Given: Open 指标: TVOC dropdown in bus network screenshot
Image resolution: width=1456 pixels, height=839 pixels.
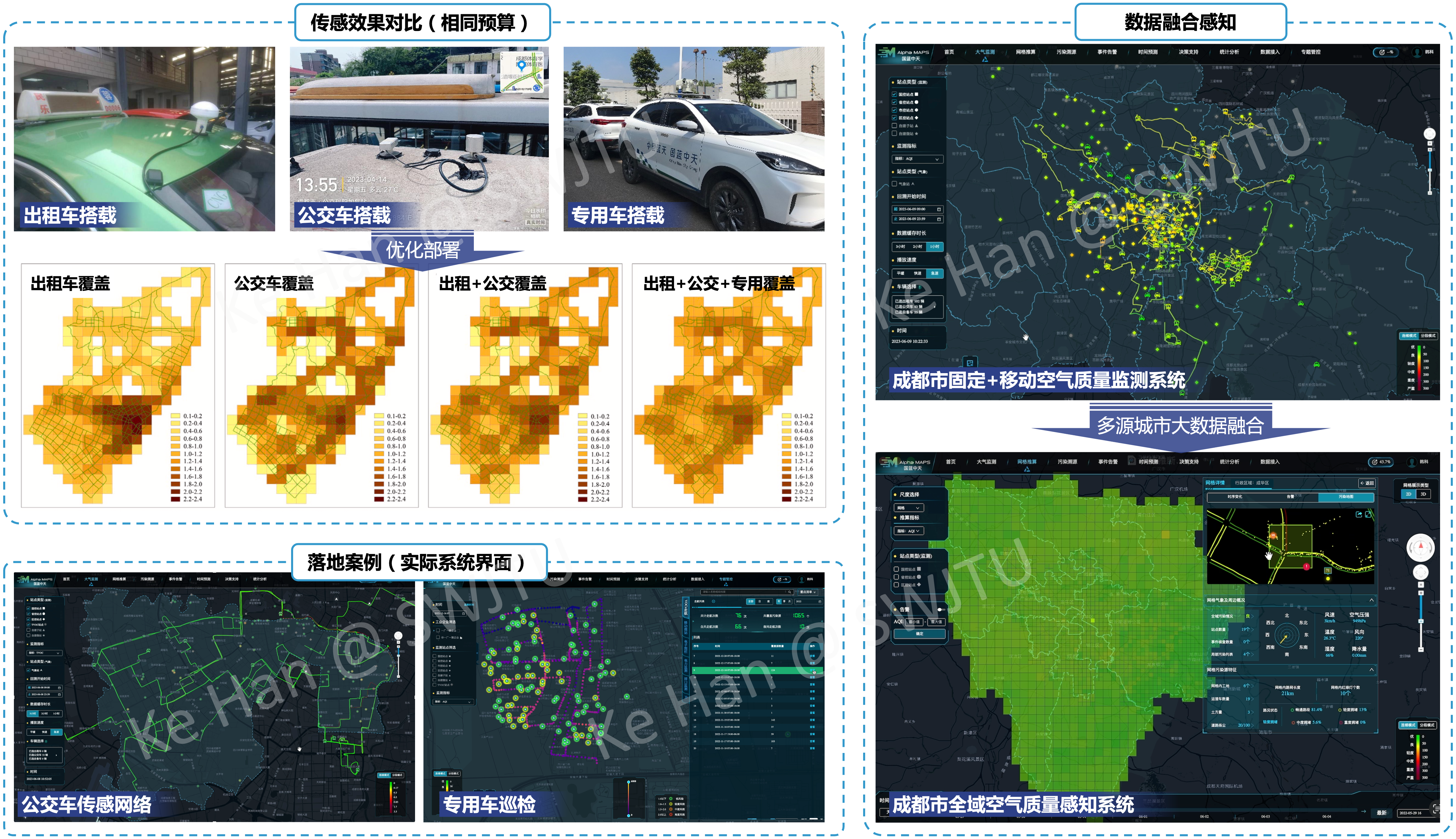Looking at the screenshot, I should (45, 653).
